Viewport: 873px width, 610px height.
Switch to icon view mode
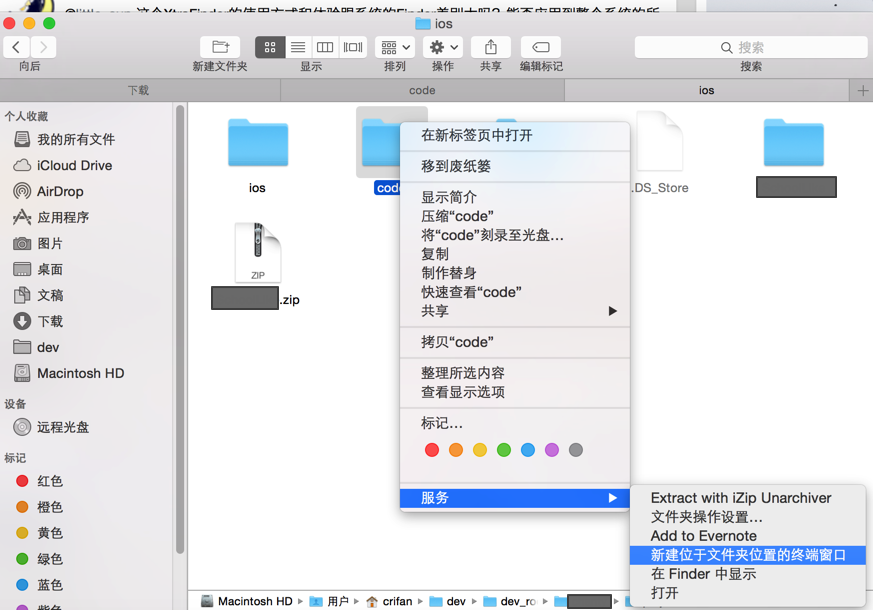[x=270, y=47]
